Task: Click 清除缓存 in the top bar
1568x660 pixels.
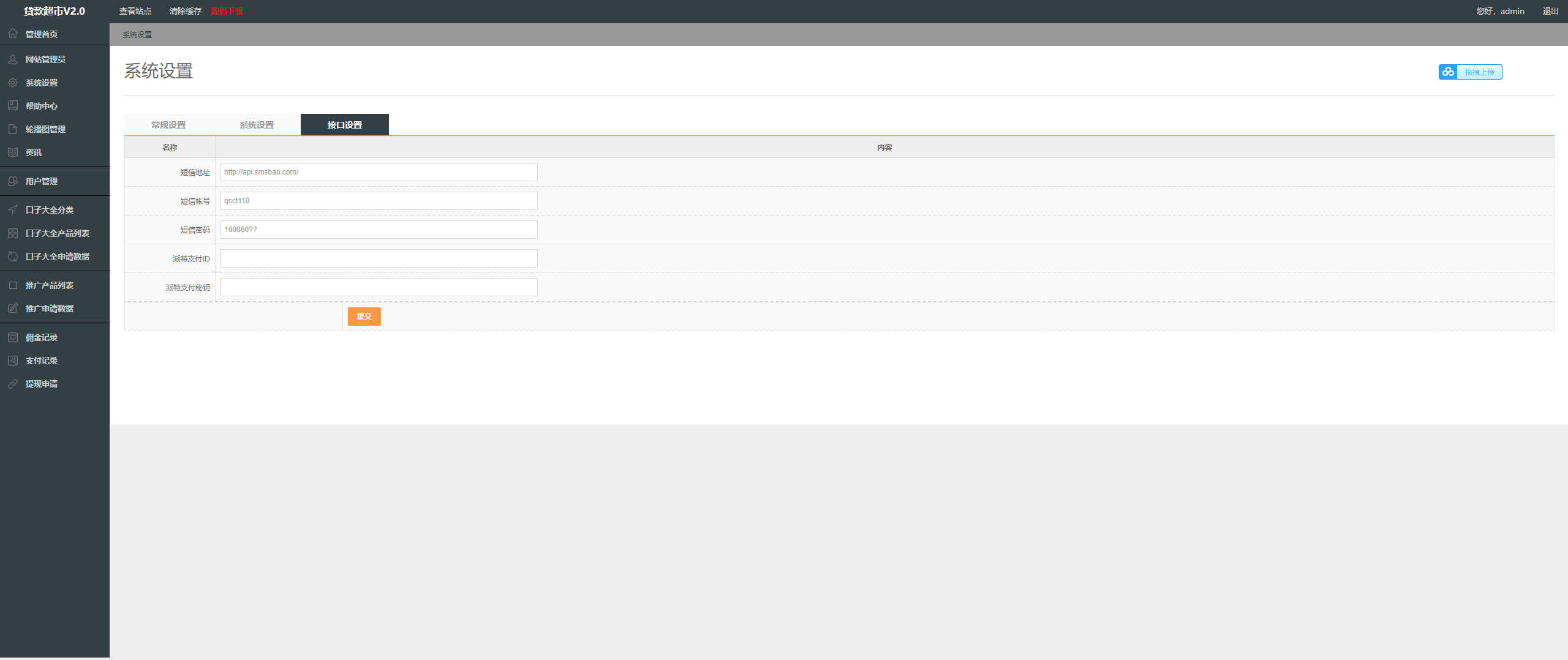Action: pyautogui.click(x=186, y=11)
